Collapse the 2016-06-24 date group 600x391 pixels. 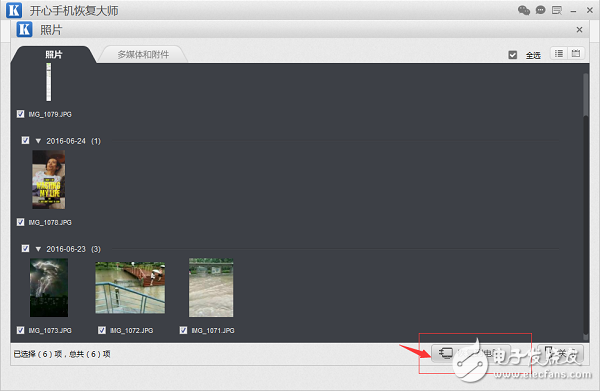(x=38, y=141)
